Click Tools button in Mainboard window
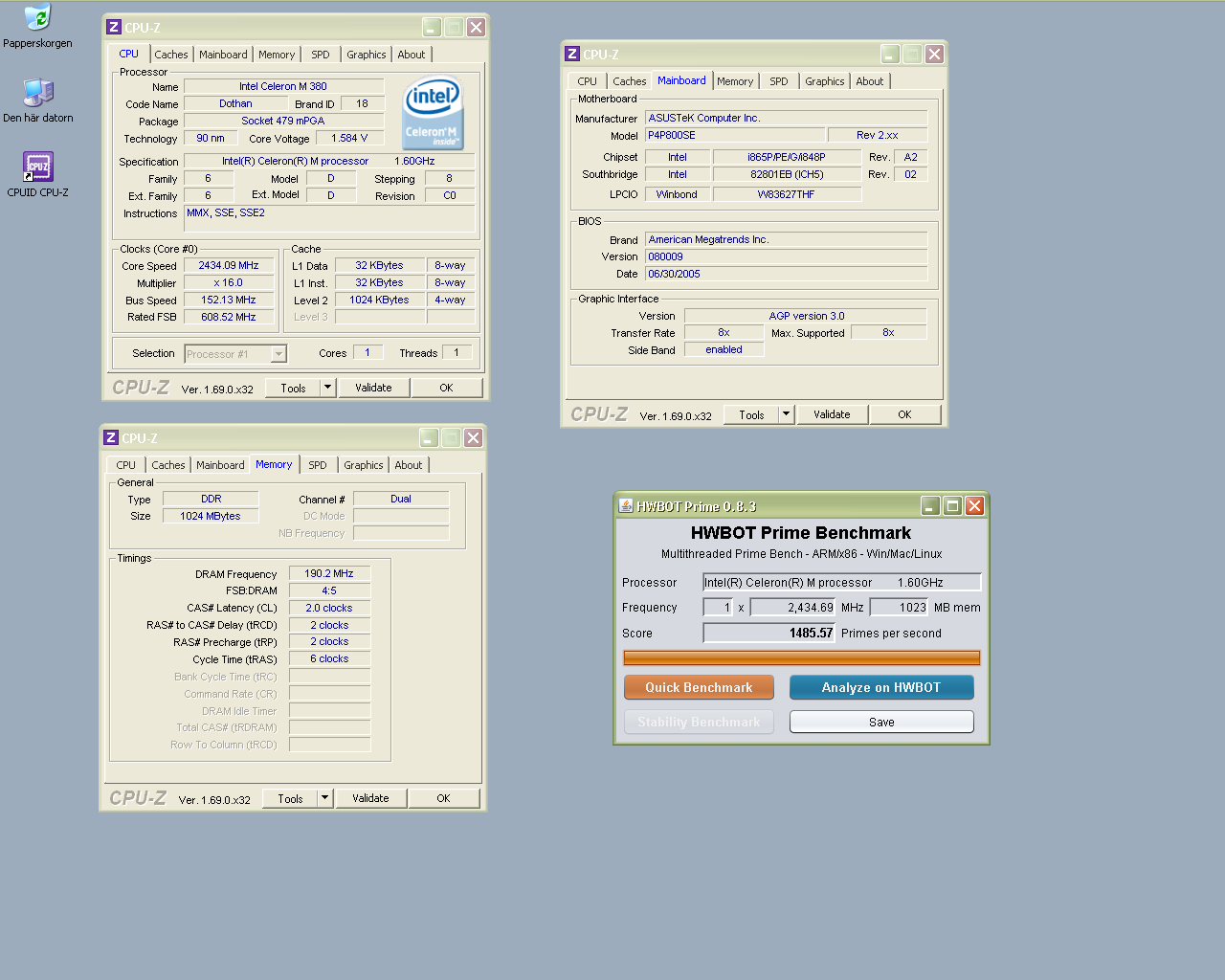The image size is (1225, 980). 751,414
